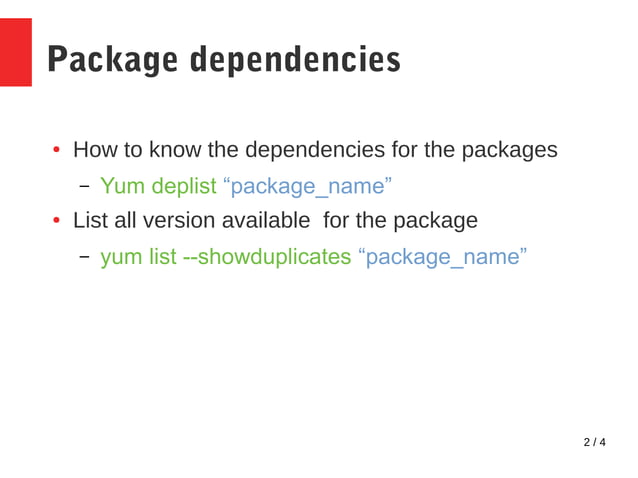Click the dash before yum list

pos(84,257)
